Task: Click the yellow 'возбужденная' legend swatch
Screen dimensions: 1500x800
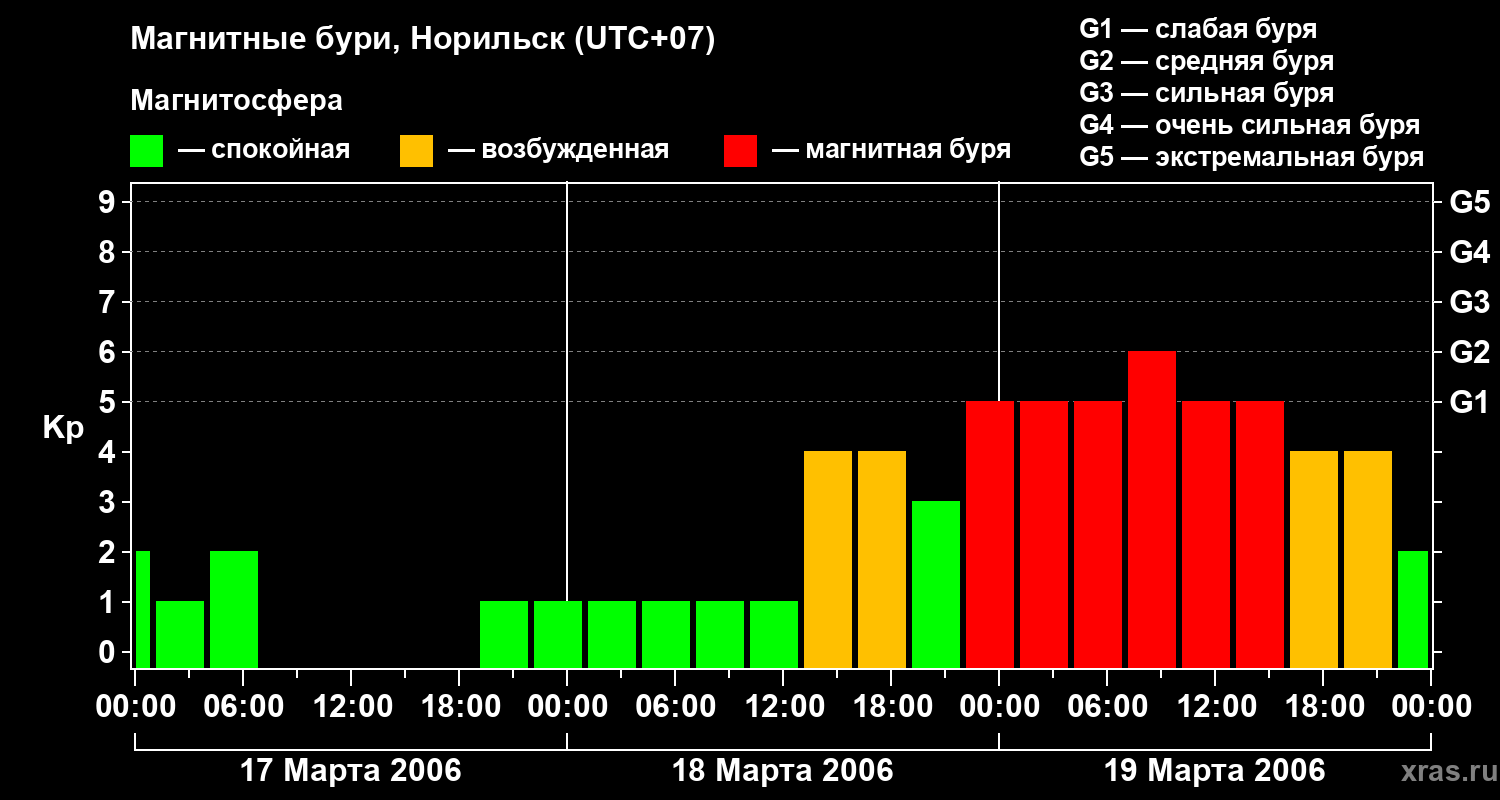Action: point(416,151)
